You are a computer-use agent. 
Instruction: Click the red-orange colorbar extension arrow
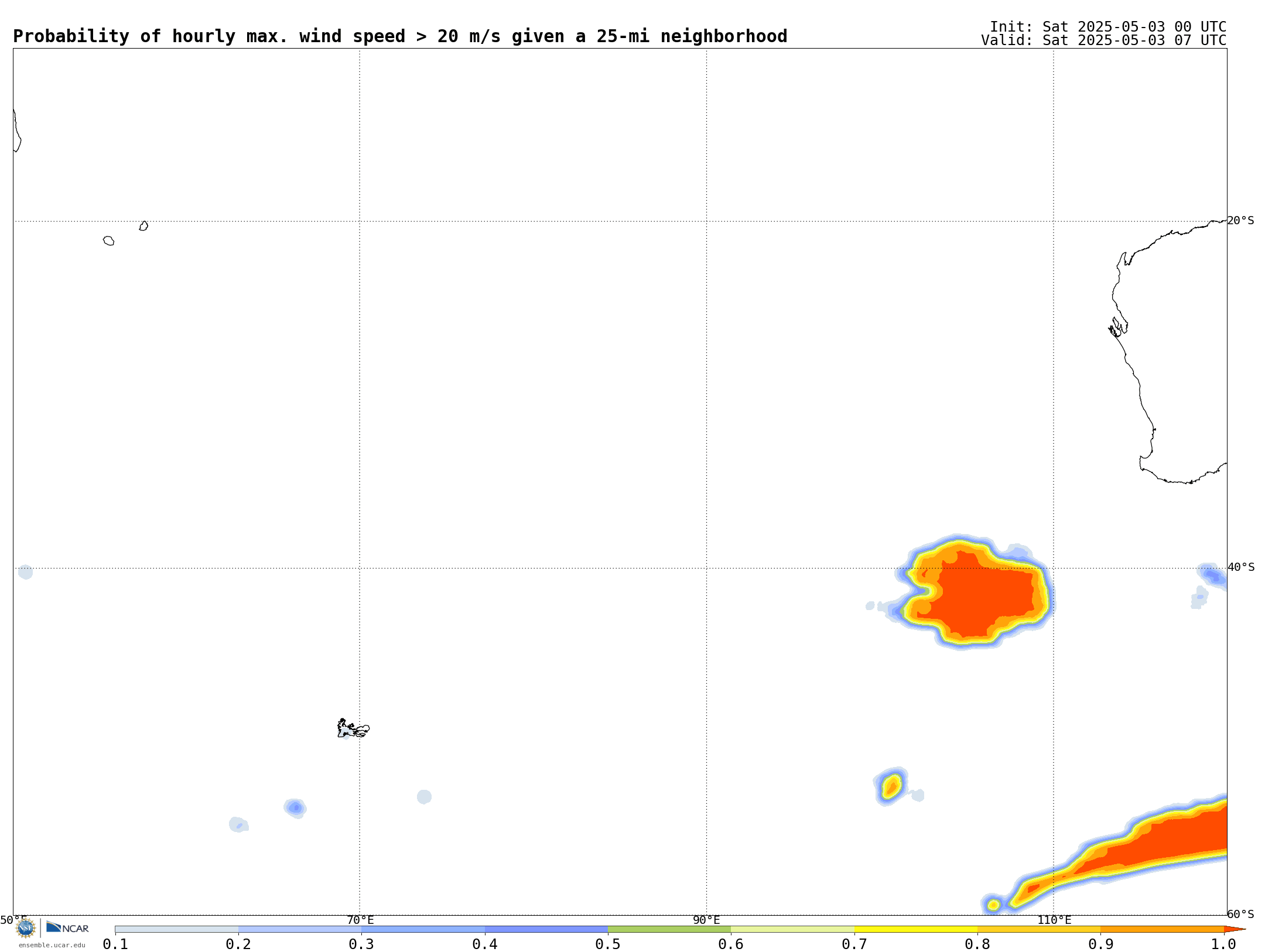pyautogui.click(x=1235, y=929)
